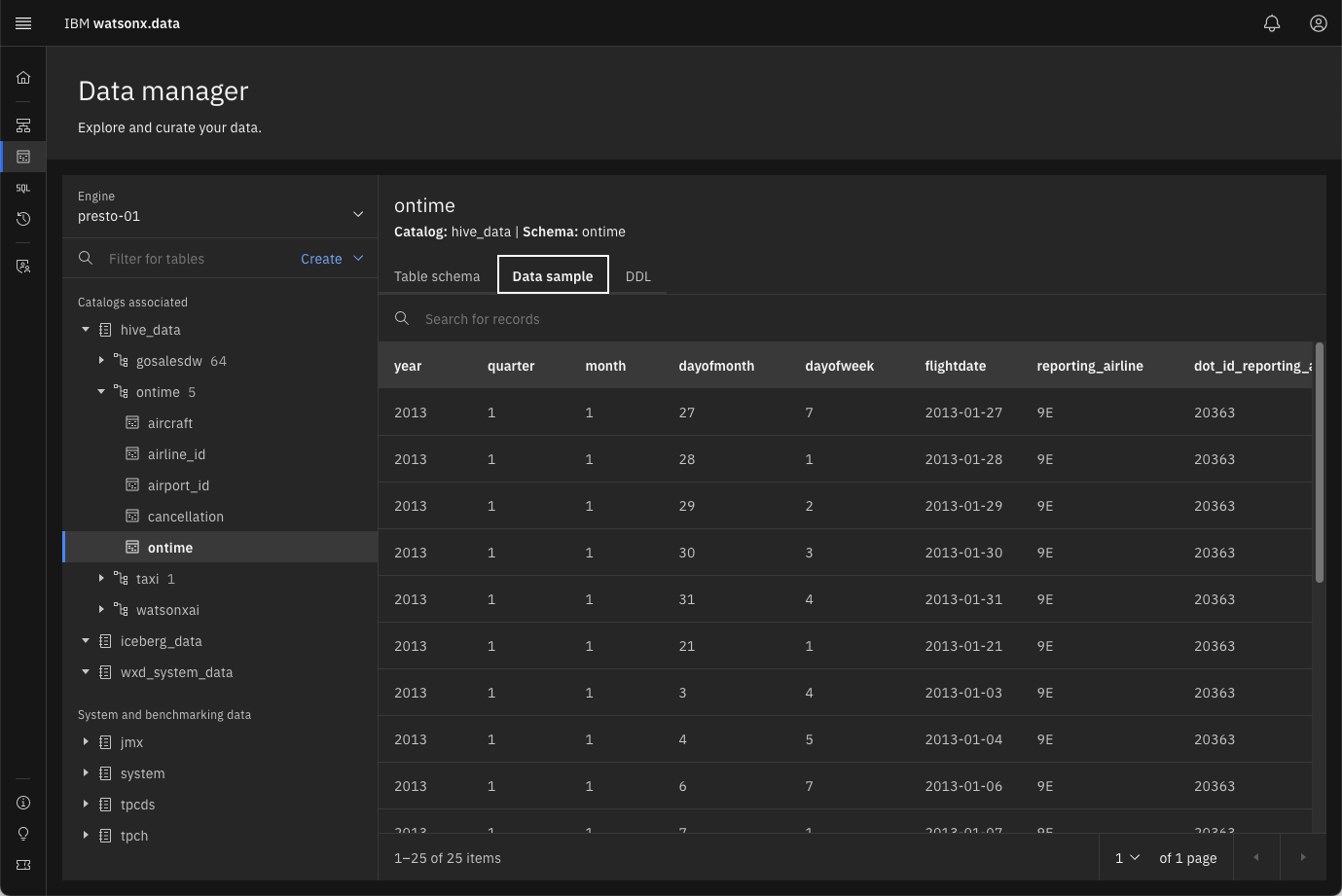Collapse the ontime schema

[101, 392]
